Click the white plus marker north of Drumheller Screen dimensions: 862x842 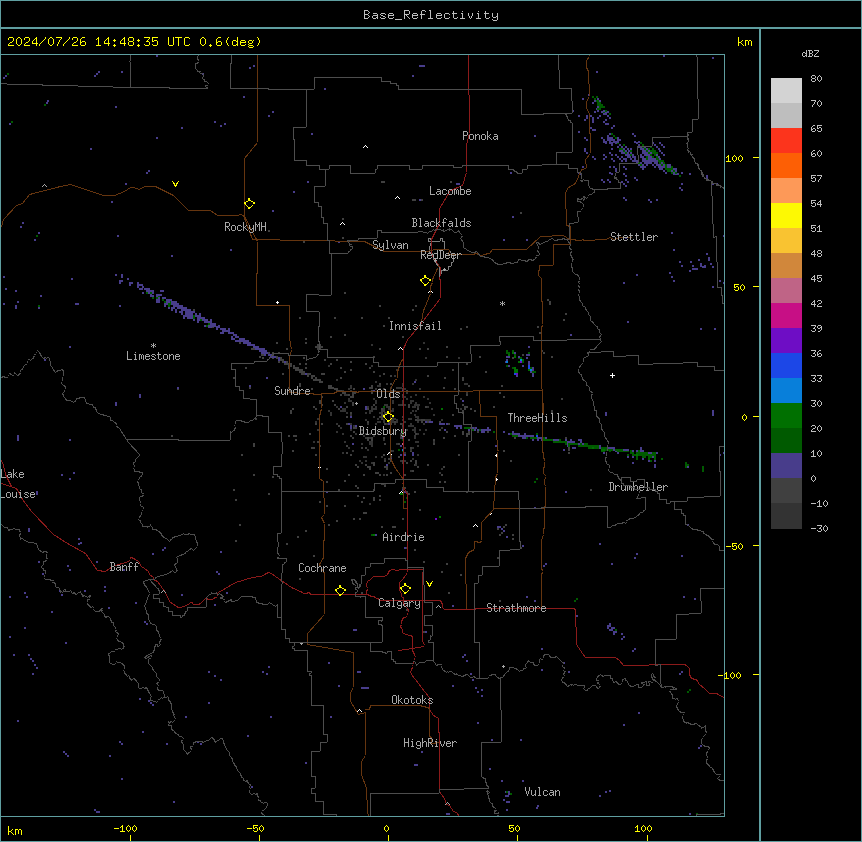point(612,375)
